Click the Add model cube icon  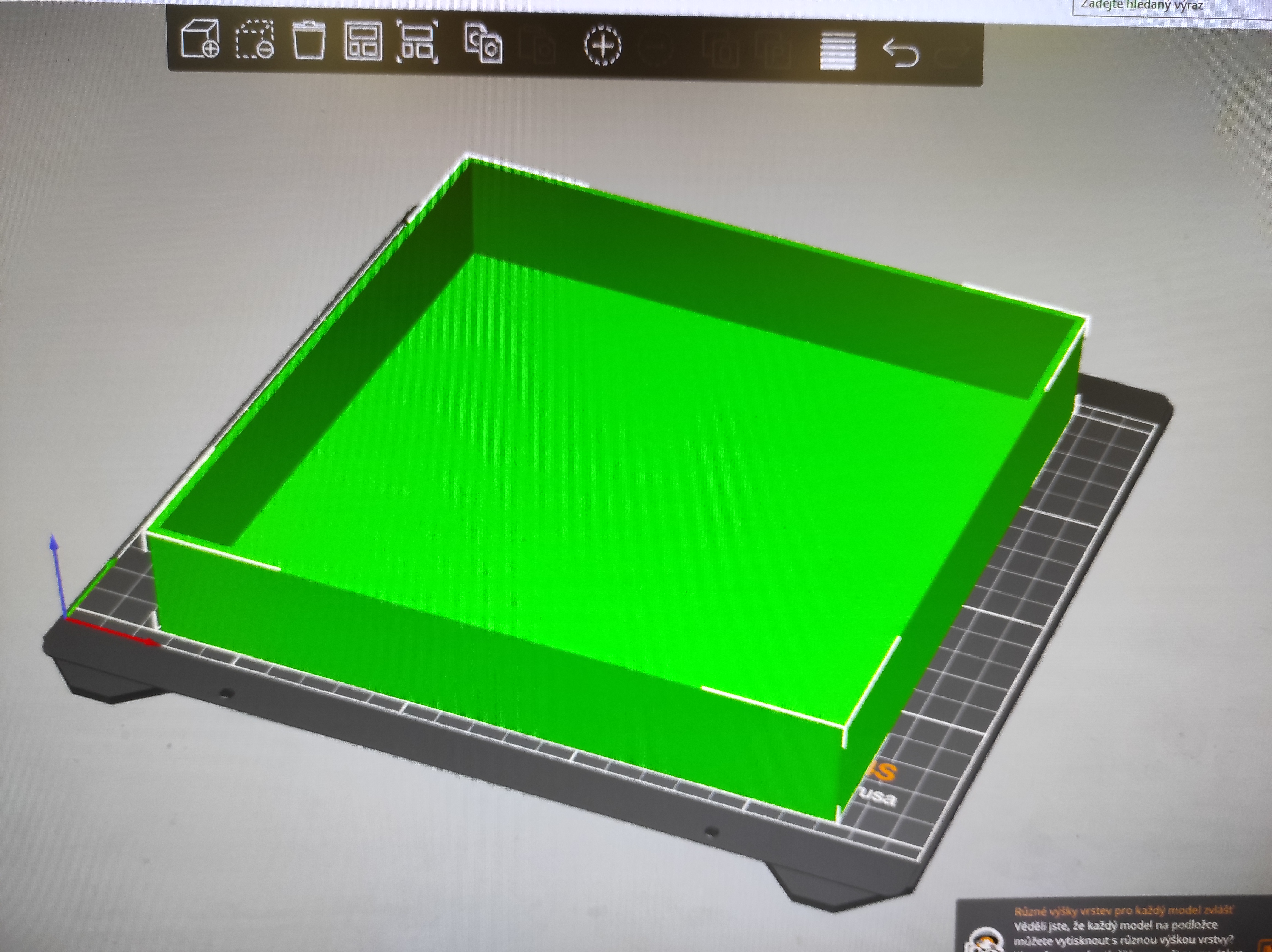200,39
